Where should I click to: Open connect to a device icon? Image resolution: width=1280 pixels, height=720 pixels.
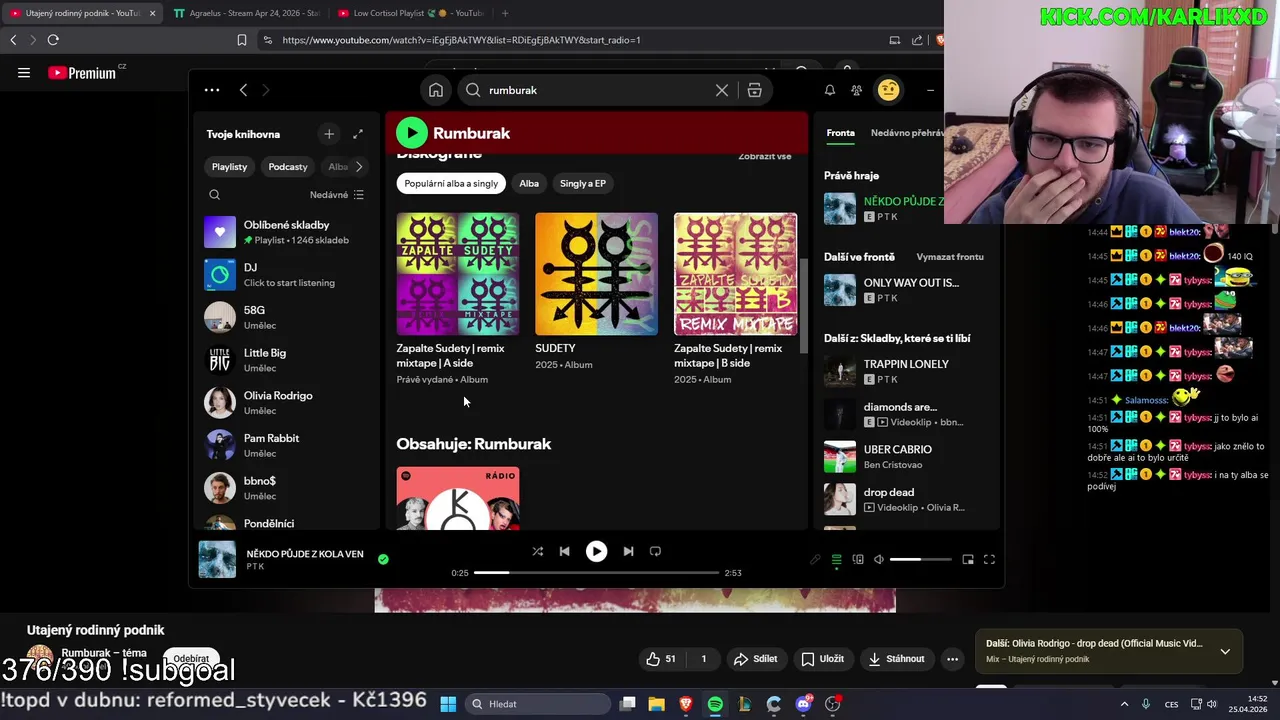(x=858, y=560)
